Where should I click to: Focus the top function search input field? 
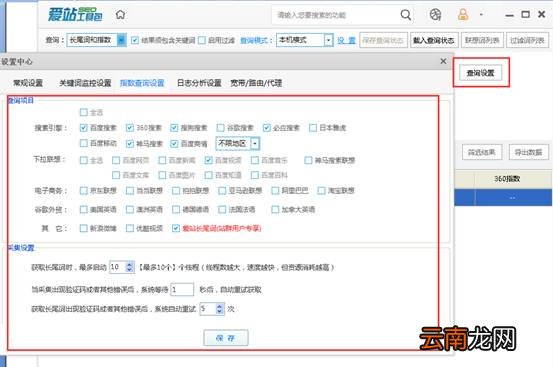pos(335,15)
